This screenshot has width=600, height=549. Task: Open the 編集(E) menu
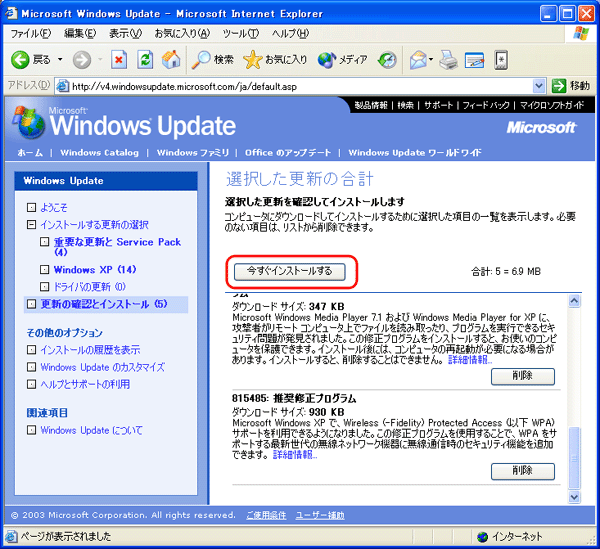(x=80, y=34)
